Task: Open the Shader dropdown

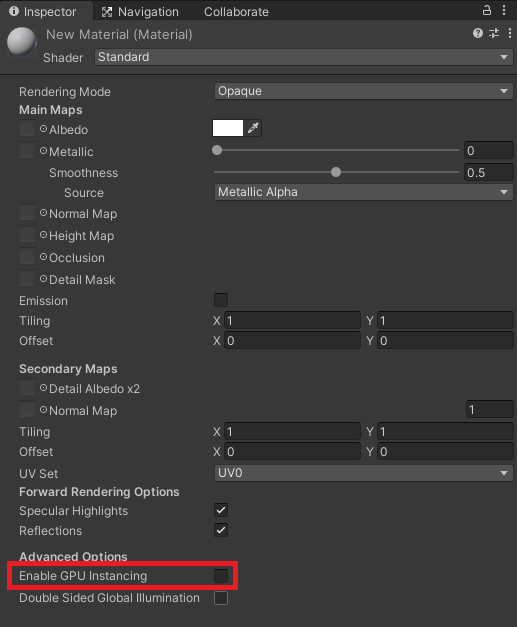Action: coord(304,57)
